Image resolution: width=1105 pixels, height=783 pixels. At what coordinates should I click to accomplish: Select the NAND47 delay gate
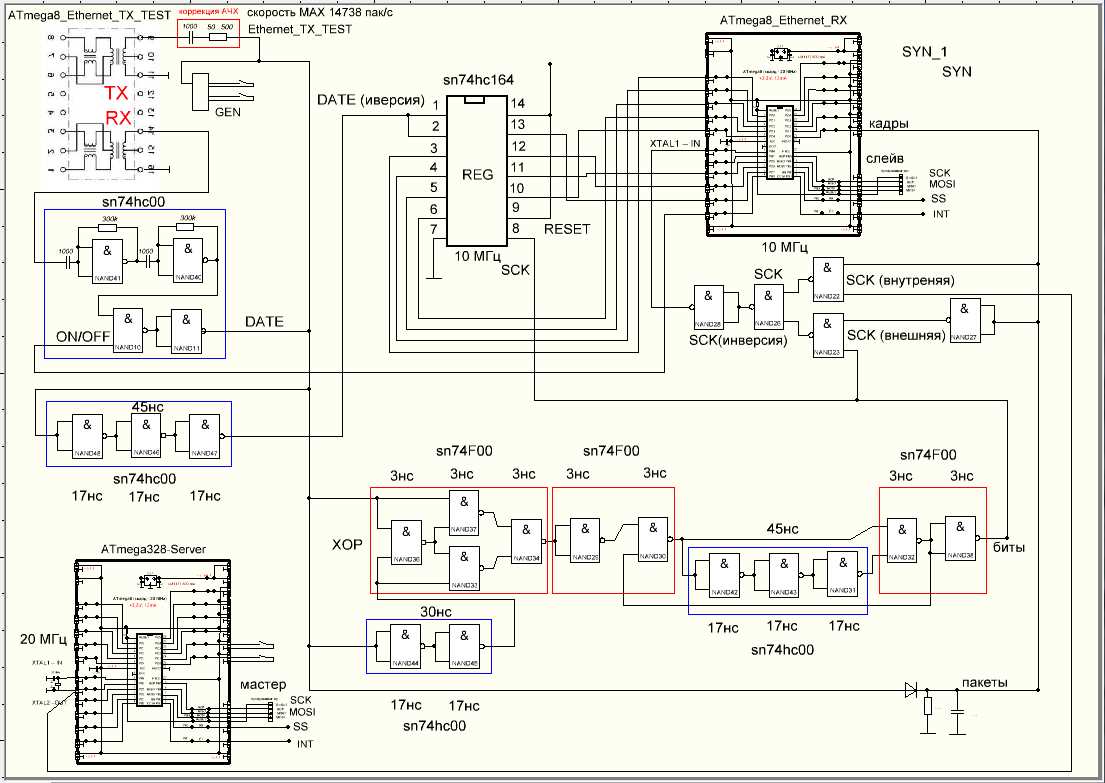point(204,437)
